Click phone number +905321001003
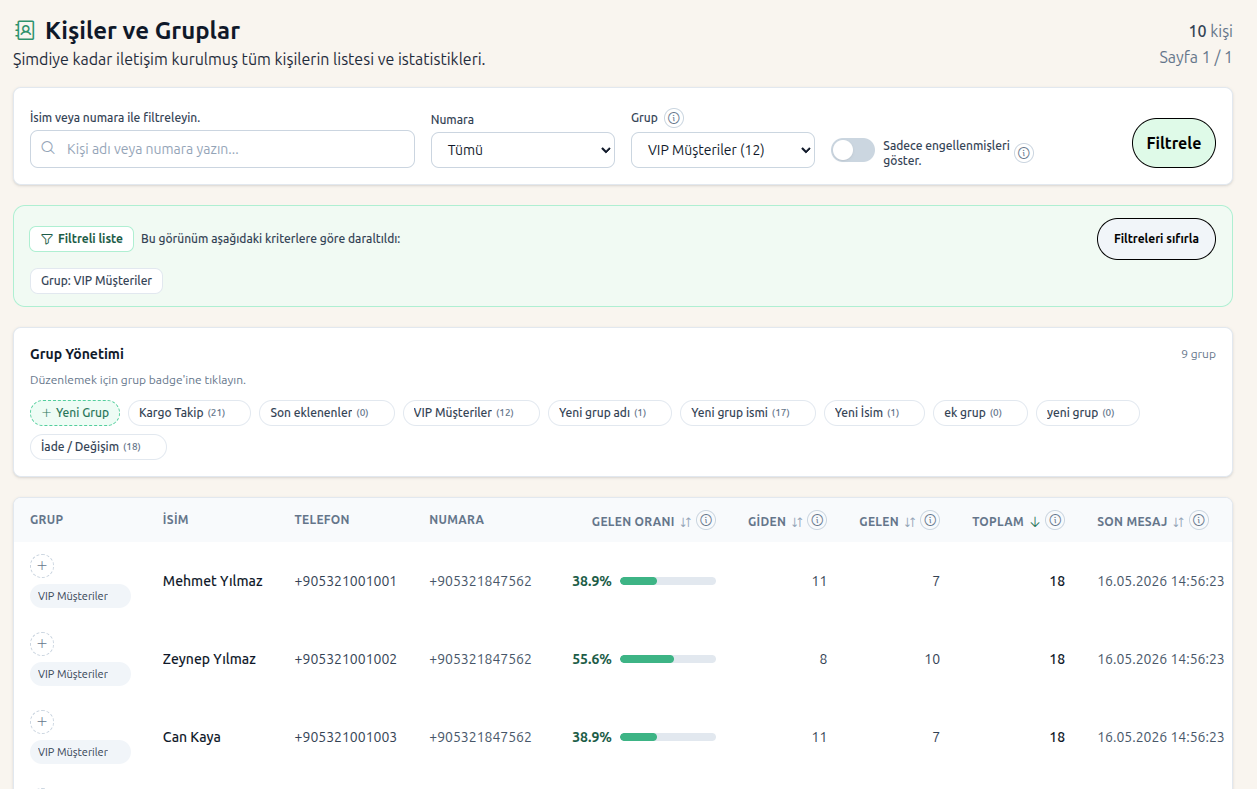The height and width of the screenshot is (789, 1257). [345, 737]
